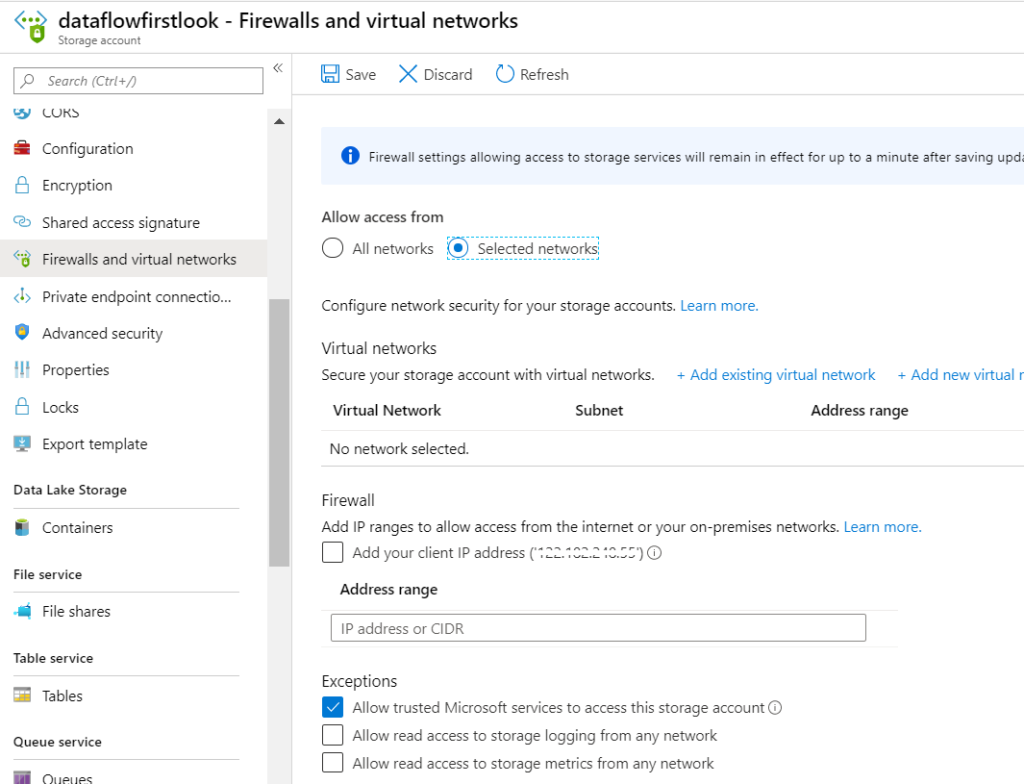1024x784 pixels.
Task: Click the Export template icon
Action: click(22, 444)
